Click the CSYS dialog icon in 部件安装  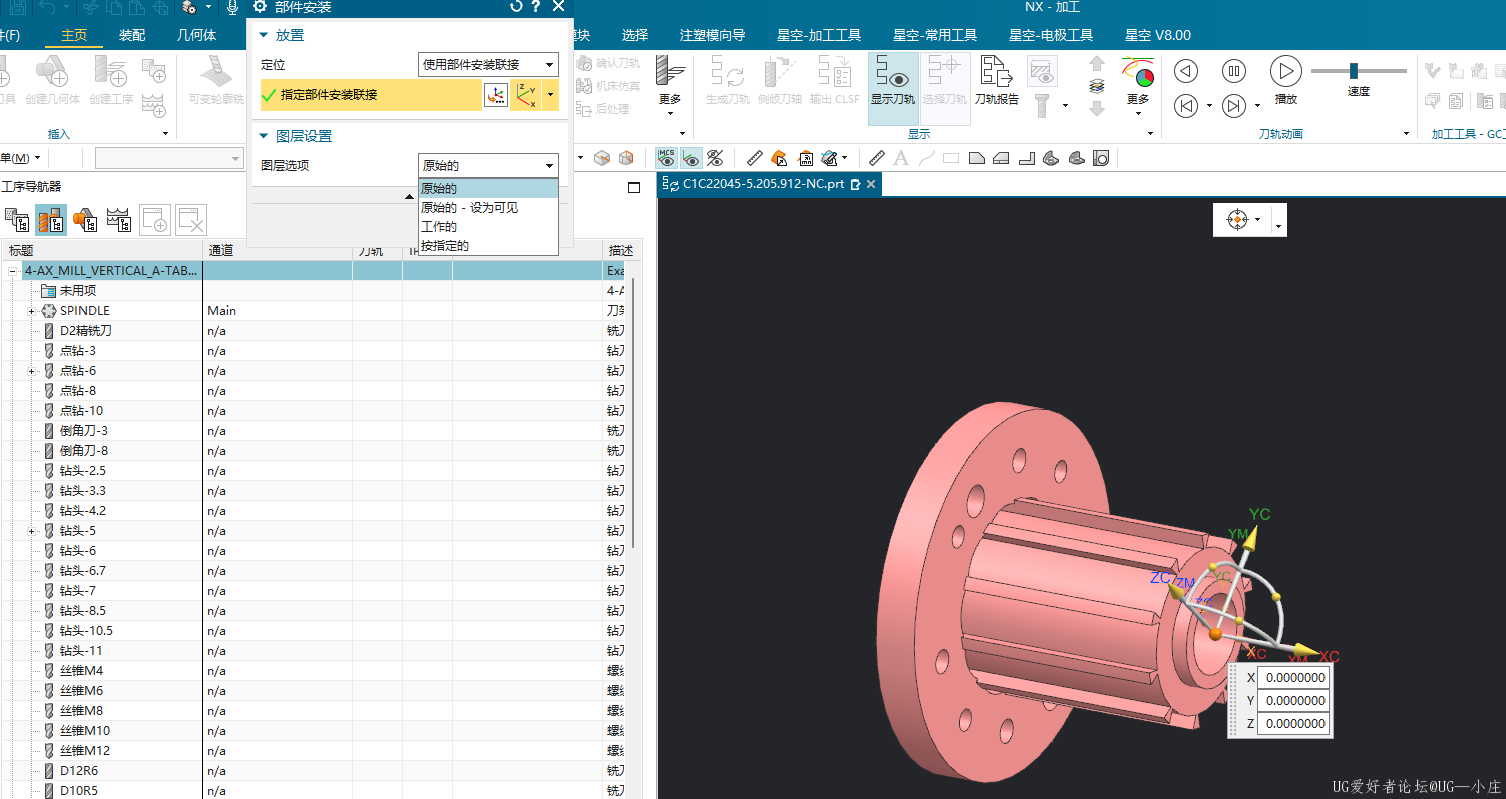[x=496, y=95]
